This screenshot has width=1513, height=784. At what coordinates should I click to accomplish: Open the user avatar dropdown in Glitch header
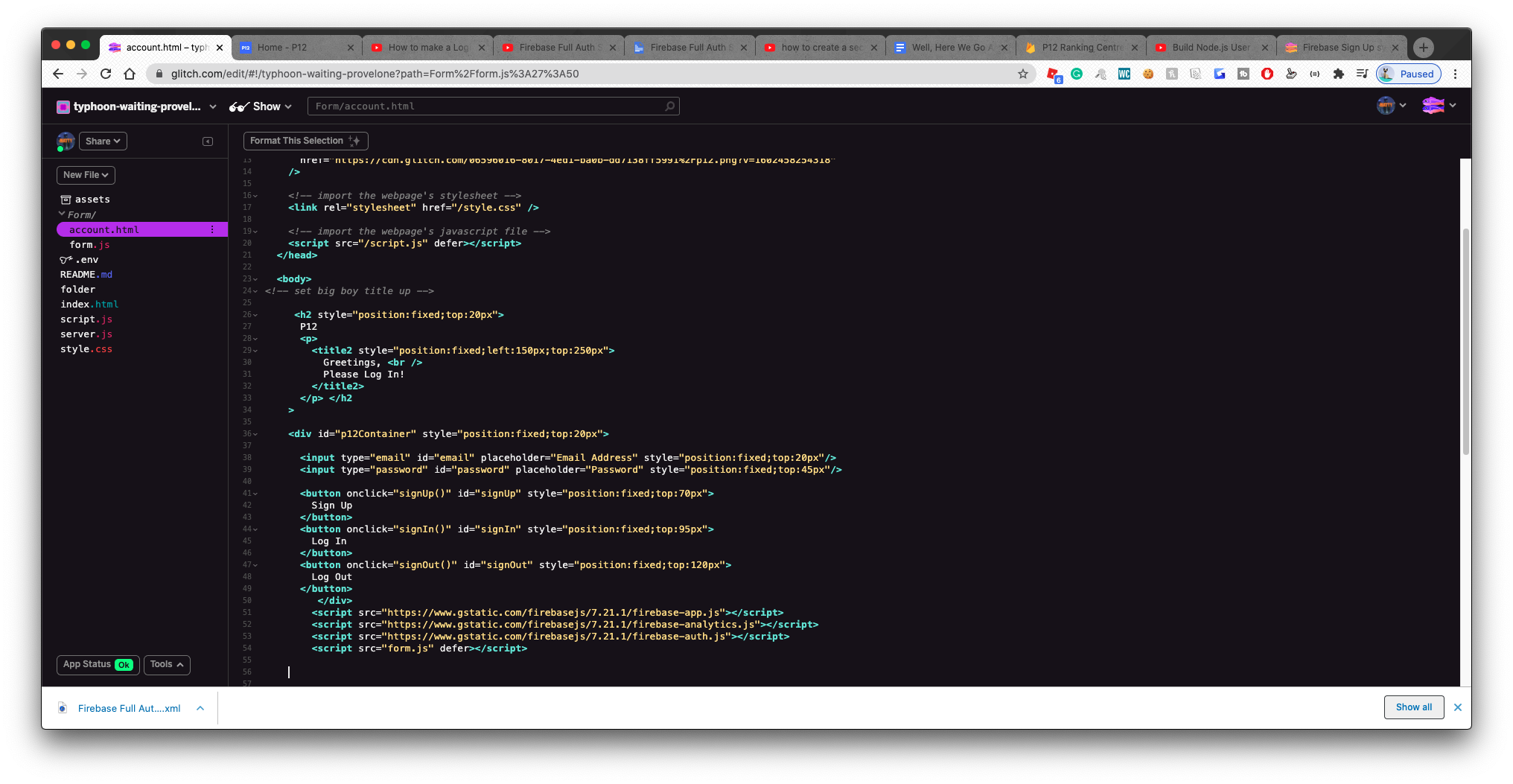1391,106
